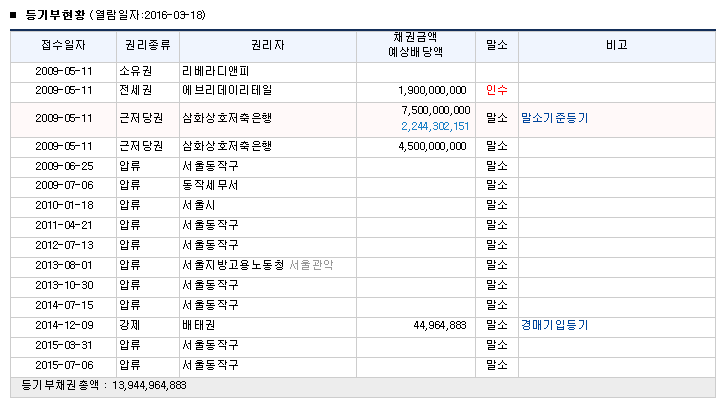Select the 등기부현황 section title
The width and height of the screenshot is (720, 406).
(55, 15)
